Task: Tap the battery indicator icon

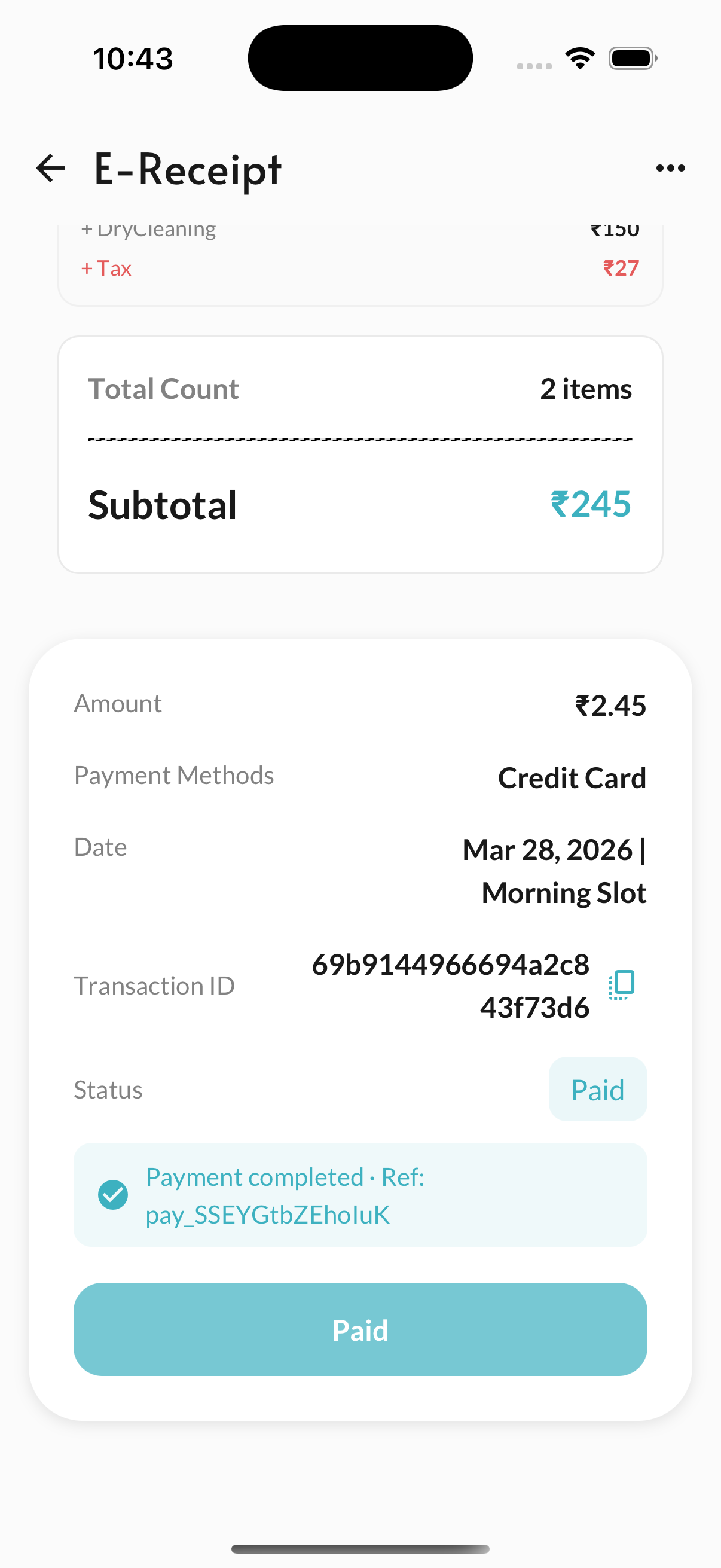Action: [x=633, y=59]
